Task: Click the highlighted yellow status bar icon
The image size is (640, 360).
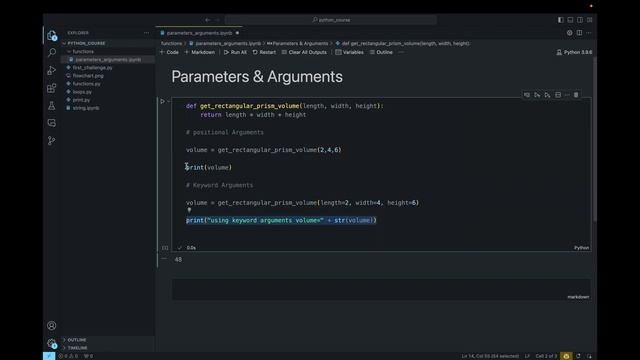Action: pyautogui.click(x=566, y=356)
